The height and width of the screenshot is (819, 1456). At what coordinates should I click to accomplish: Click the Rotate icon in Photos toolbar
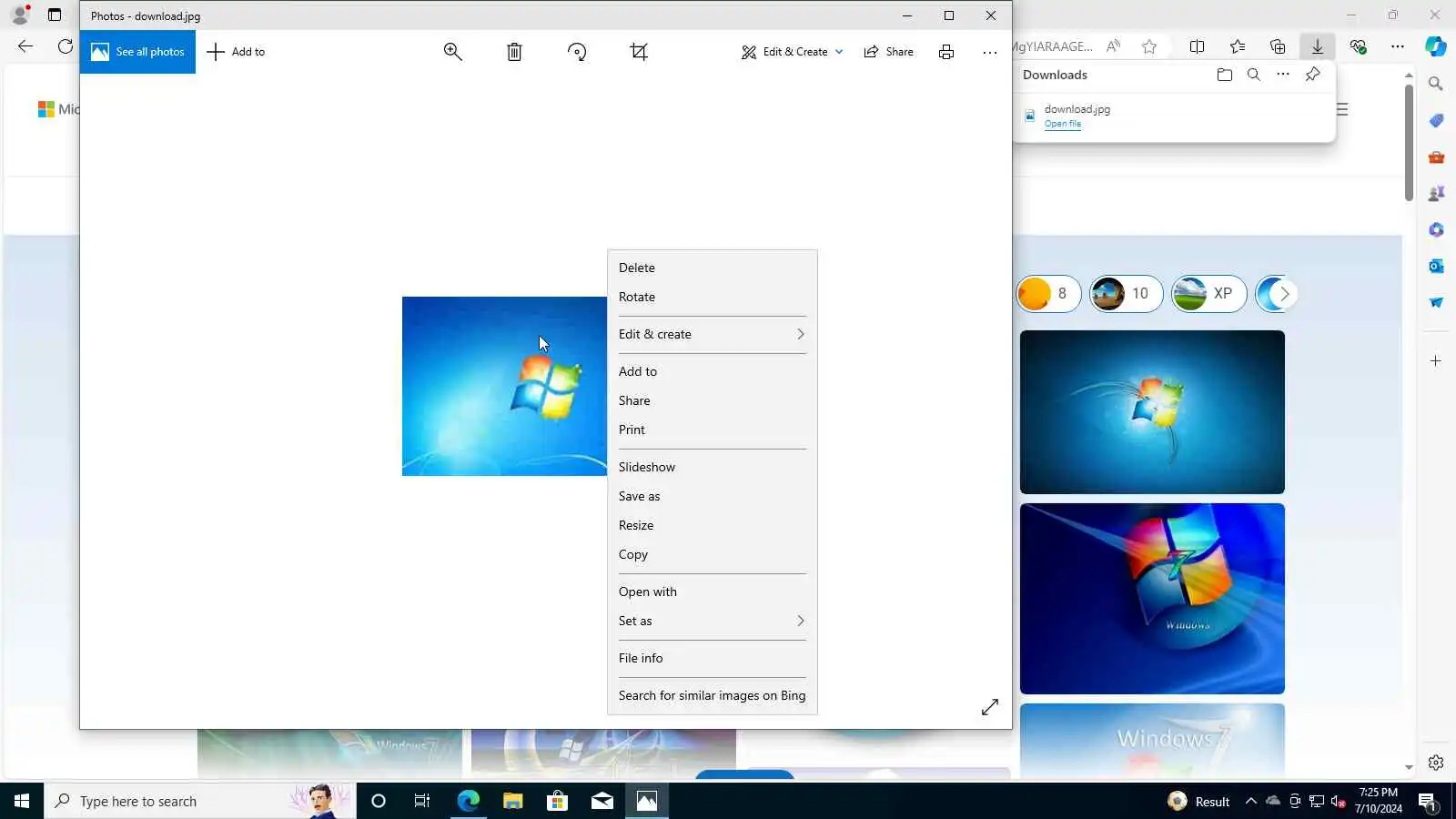click(577, 52)
